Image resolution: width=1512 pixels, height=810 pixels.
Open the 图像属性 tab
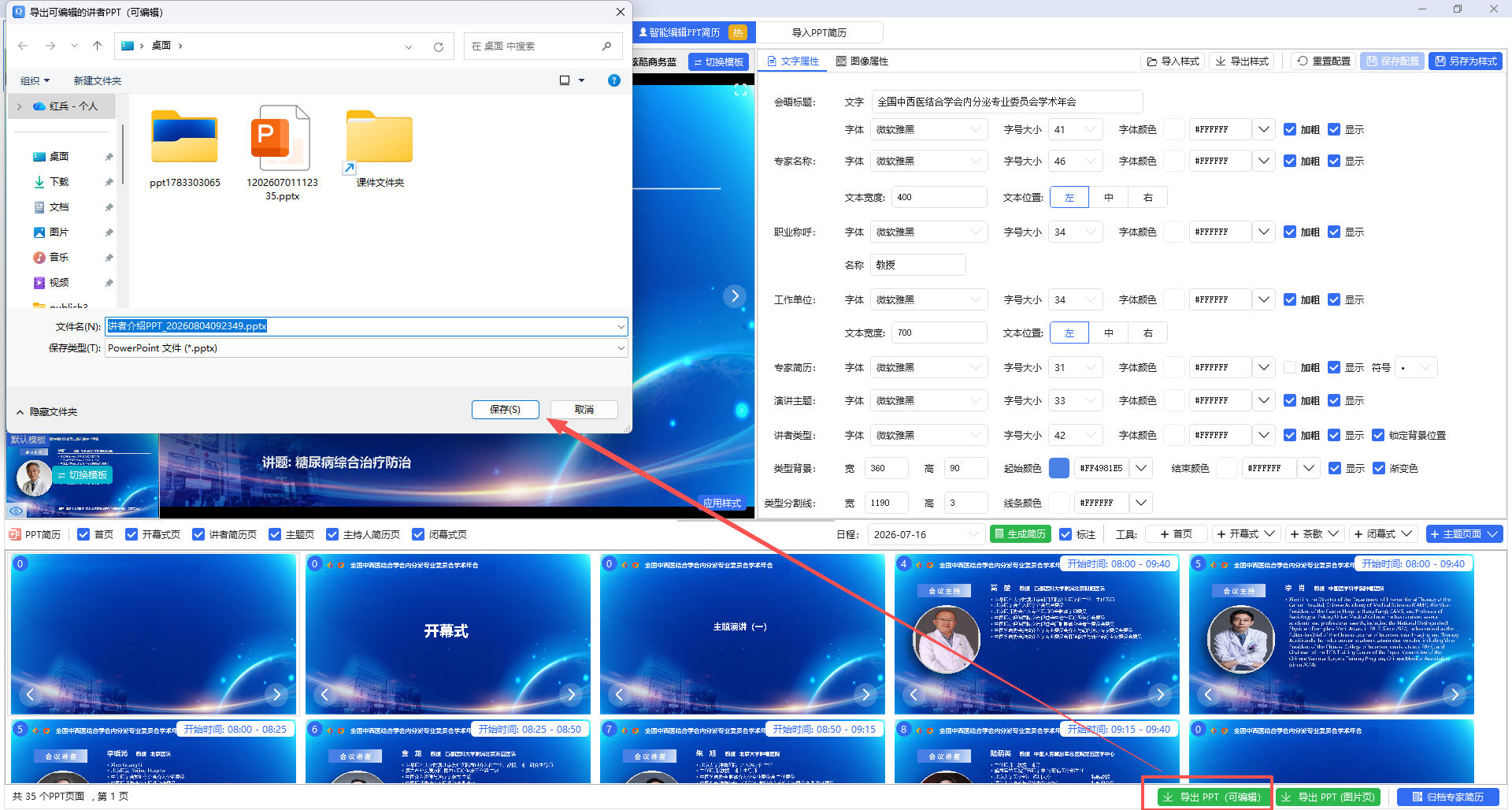pyautogui.click(x=862, y=61)
